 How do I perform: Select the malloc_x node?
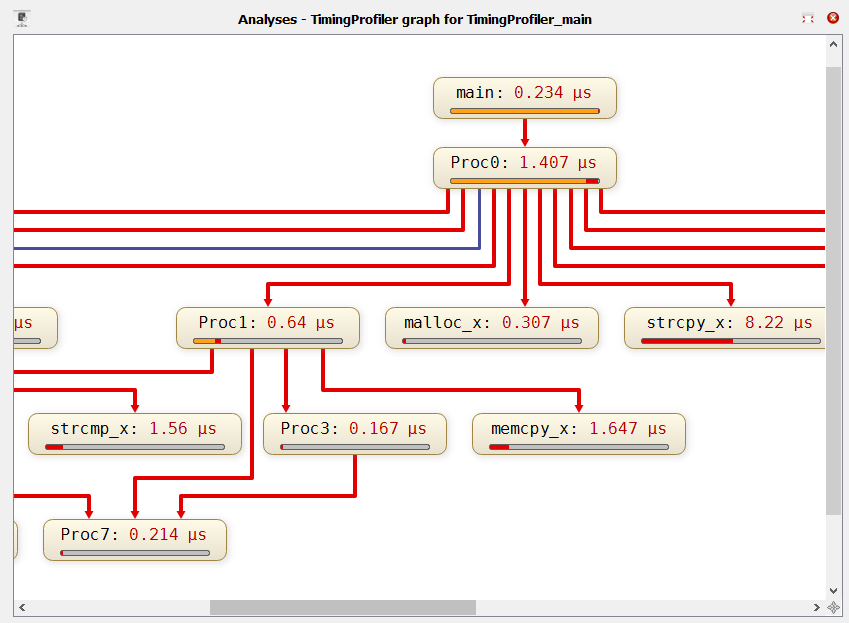(491, 327)
